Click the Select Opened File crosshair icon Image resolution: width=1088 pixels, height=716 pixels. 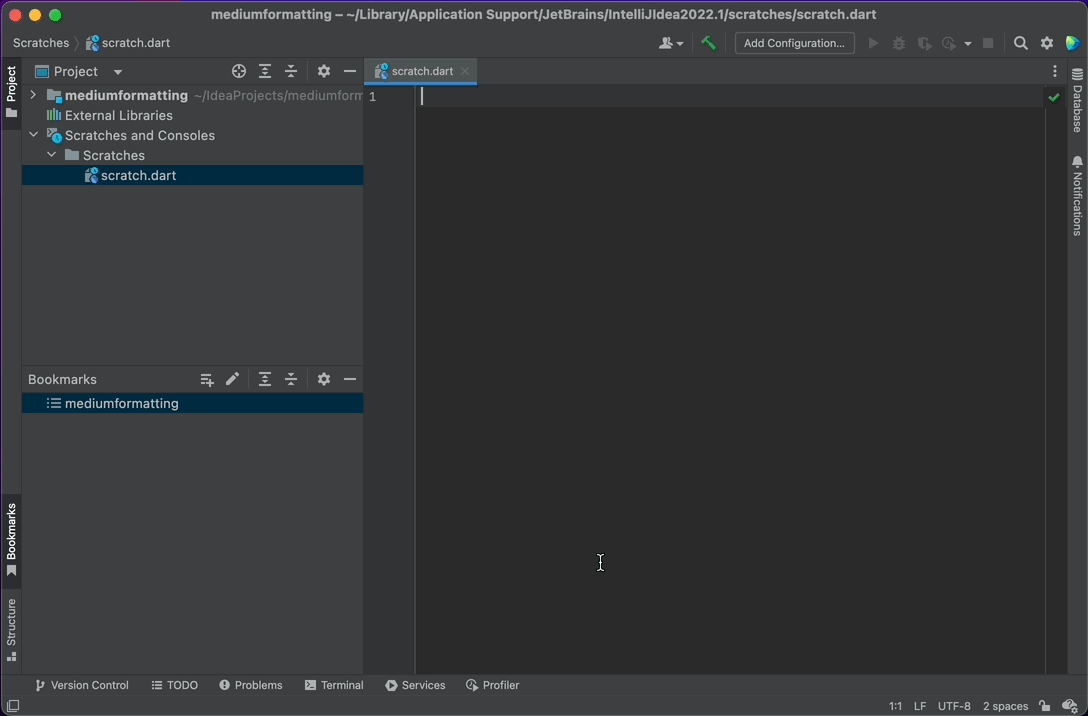pos(239,71)
